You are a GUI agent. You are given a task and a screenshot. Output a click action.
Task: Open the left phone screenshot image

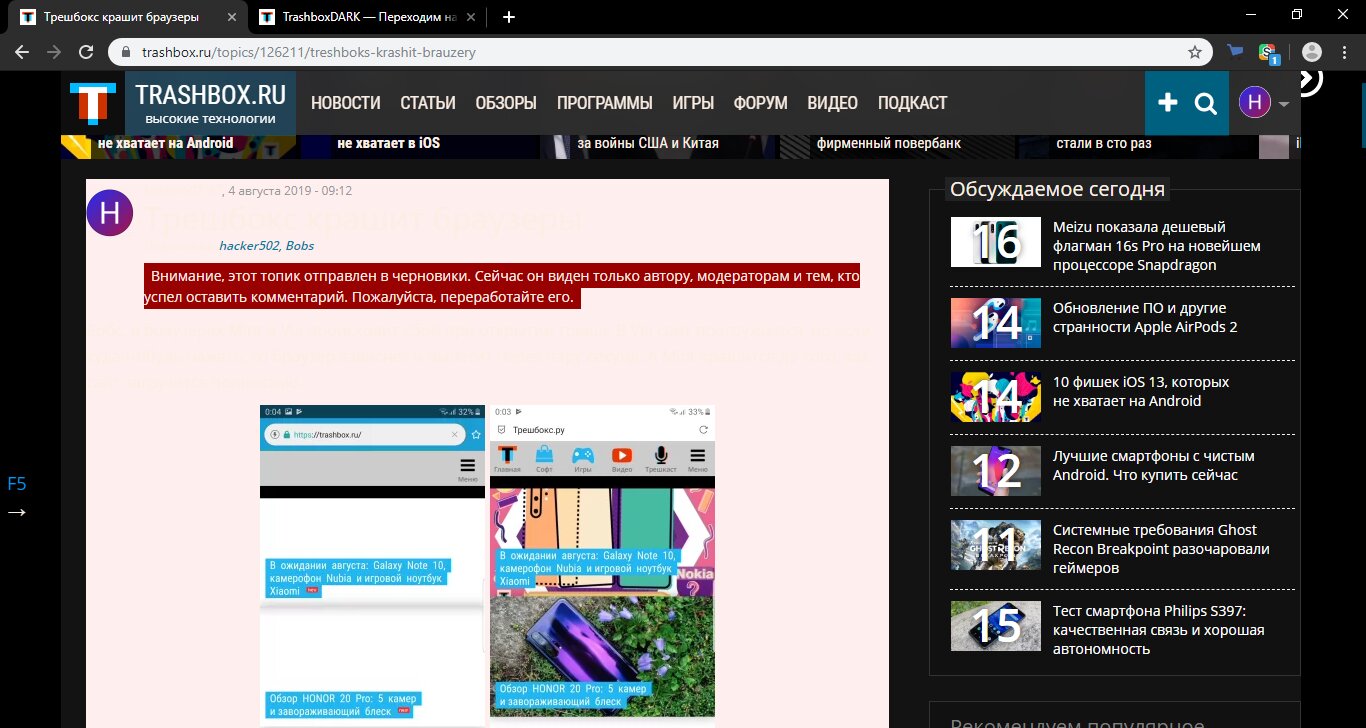pyautogui.click(x=372, y=564)
